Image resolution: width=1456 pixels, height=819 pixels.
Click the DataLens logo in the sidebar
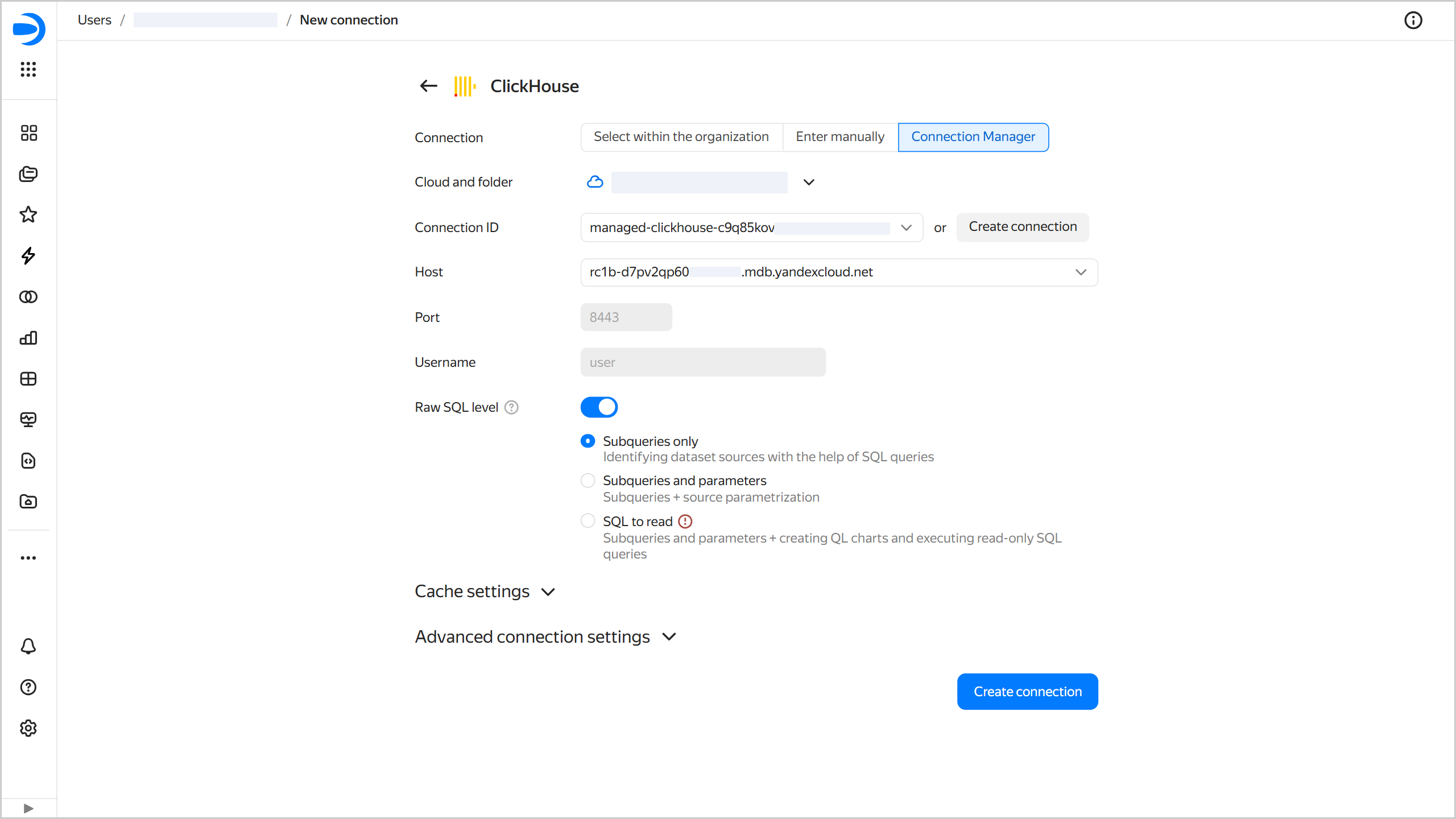tap(28, 29)
